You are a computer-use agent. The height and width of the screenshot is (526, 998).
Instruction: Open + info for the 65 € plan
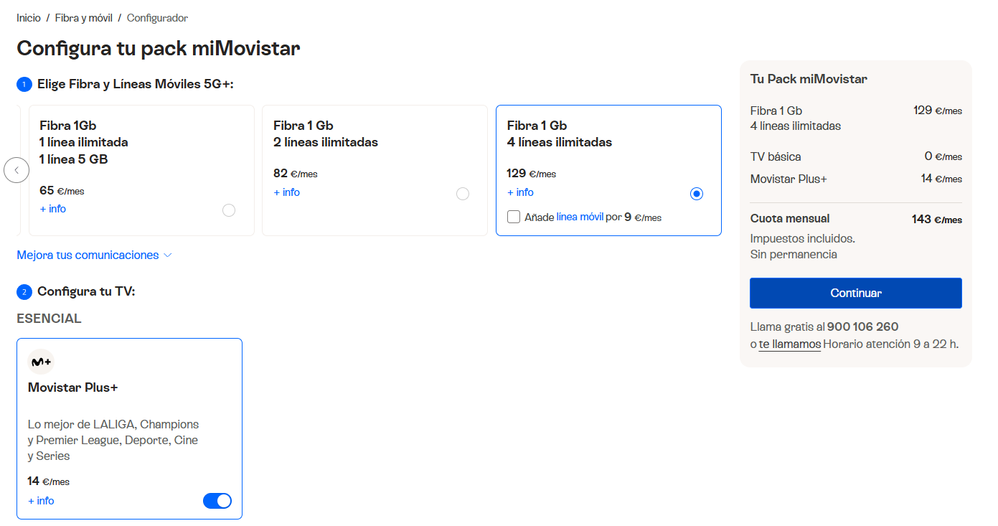(53, 209)
